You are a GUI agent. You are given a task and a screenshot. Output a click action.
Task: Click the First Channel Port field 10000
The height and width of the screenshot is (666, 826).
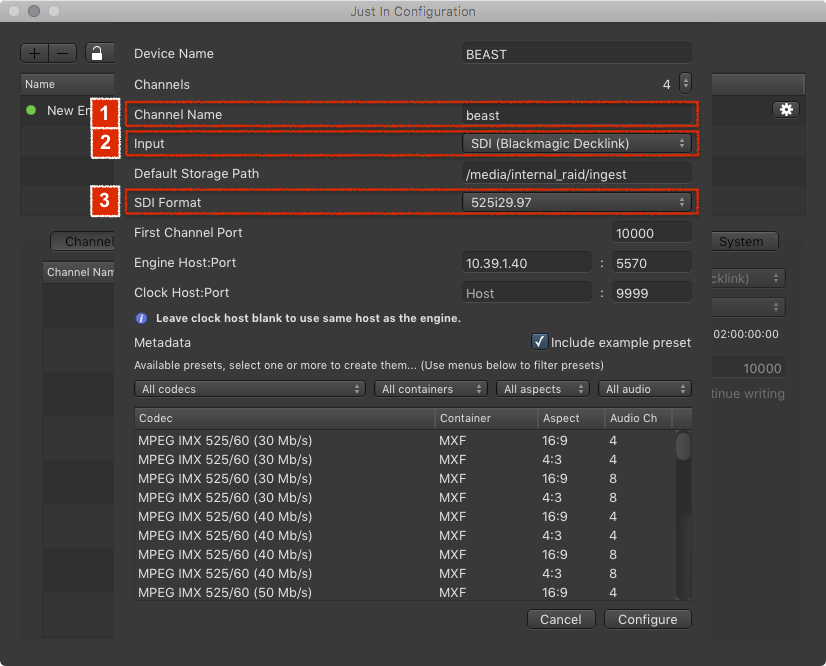(x=651, y=233)
